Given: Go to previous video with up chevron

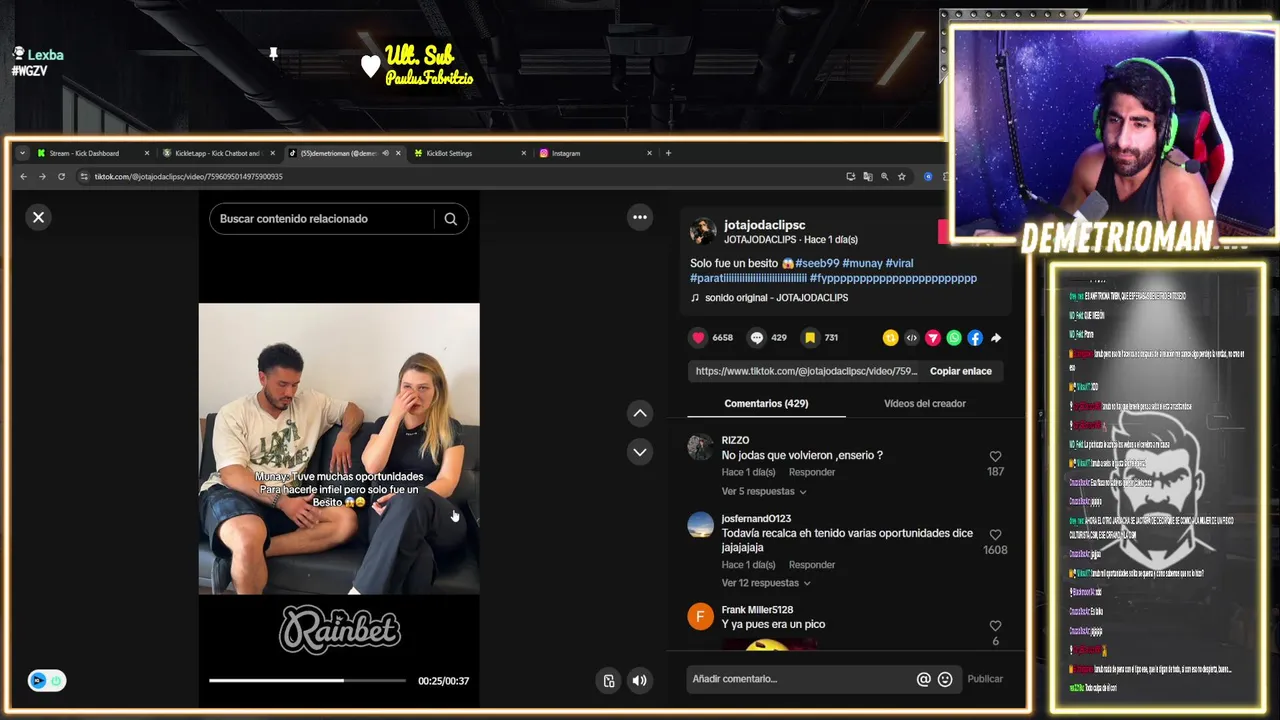Looking at the screenshot, I should (x=640, y=413).
